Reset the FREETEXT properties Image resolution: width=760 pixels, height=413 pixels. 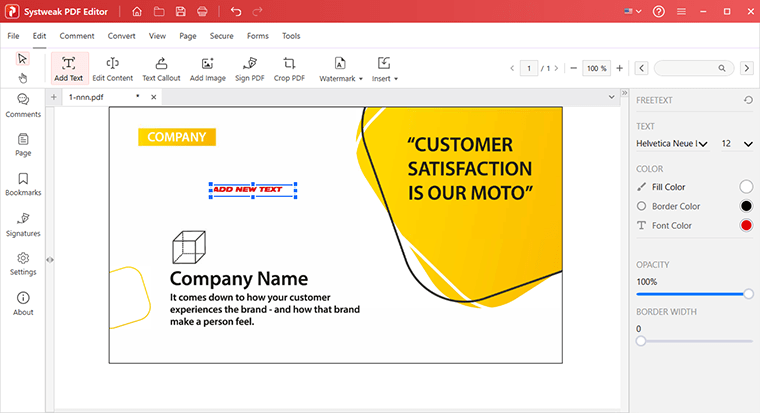click(x=748, y=100)
